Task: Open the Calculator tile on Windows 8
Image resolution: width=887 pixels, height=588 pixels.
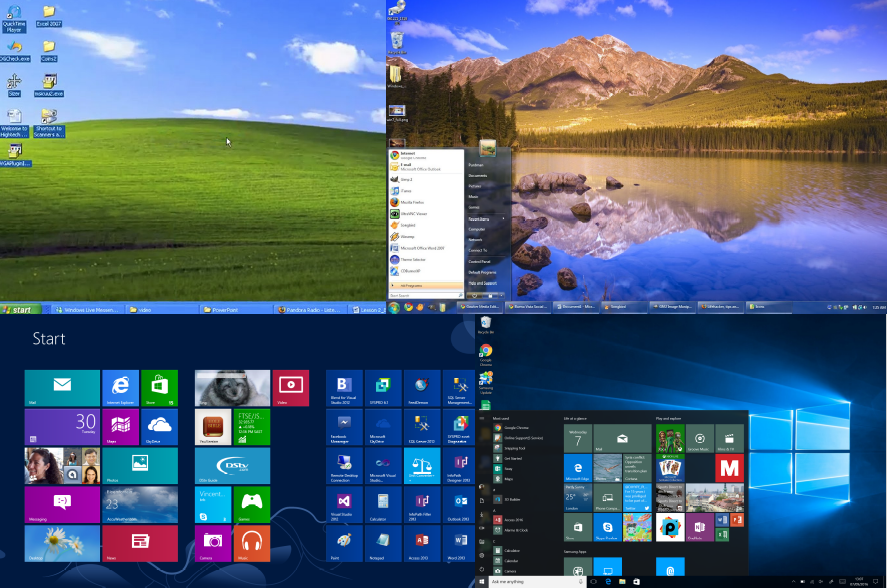Action: click(x=383, y=505)
